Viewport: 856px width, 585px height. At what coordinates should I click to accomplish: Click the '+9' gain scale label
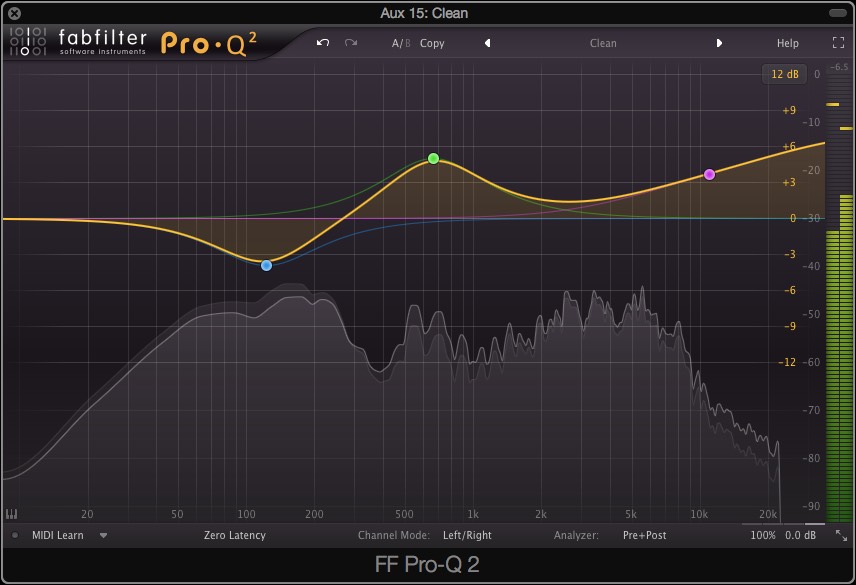click(x=789, y=110)
